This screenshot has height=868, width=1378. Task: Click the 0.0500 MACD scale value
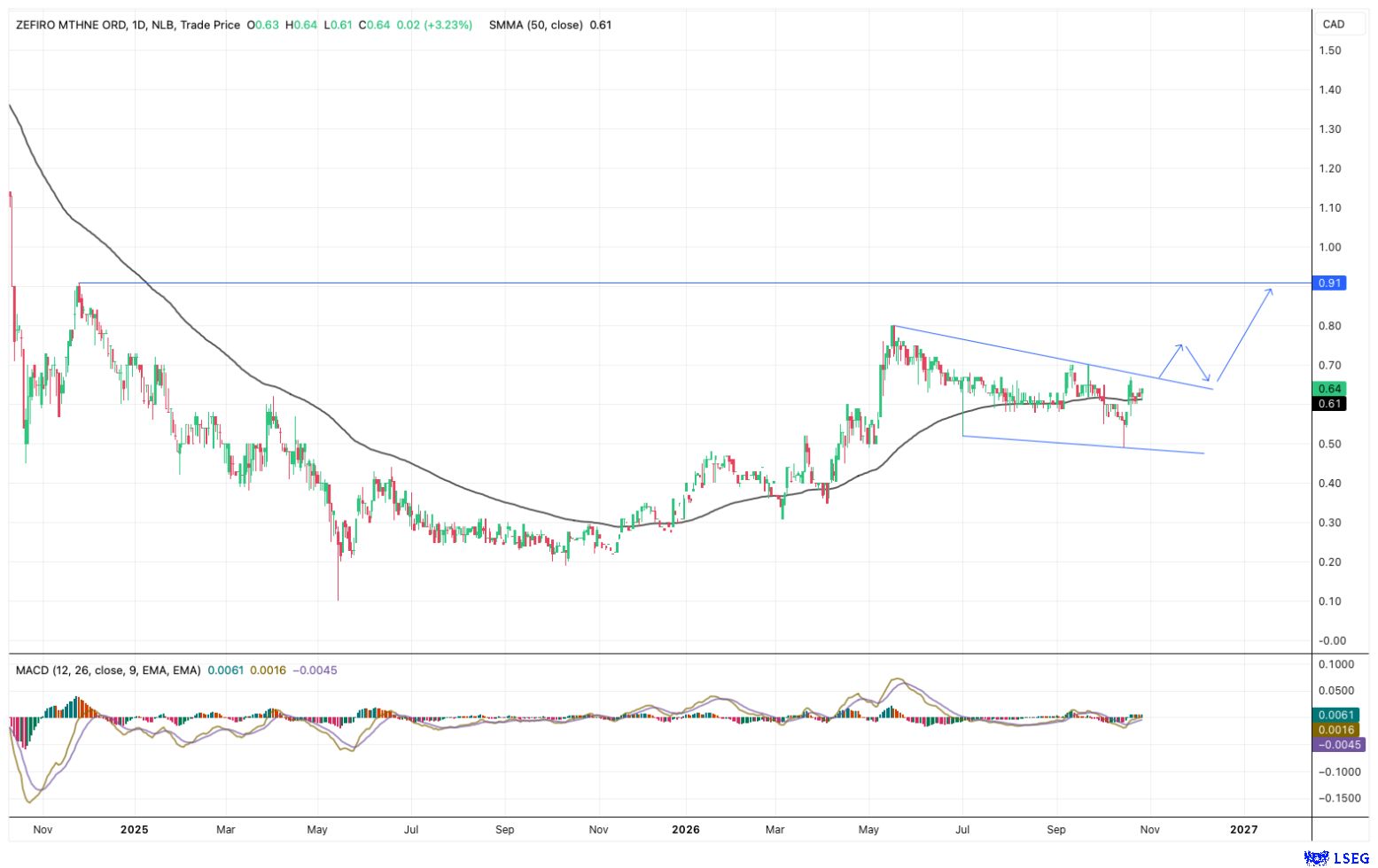coord(1335,691)
